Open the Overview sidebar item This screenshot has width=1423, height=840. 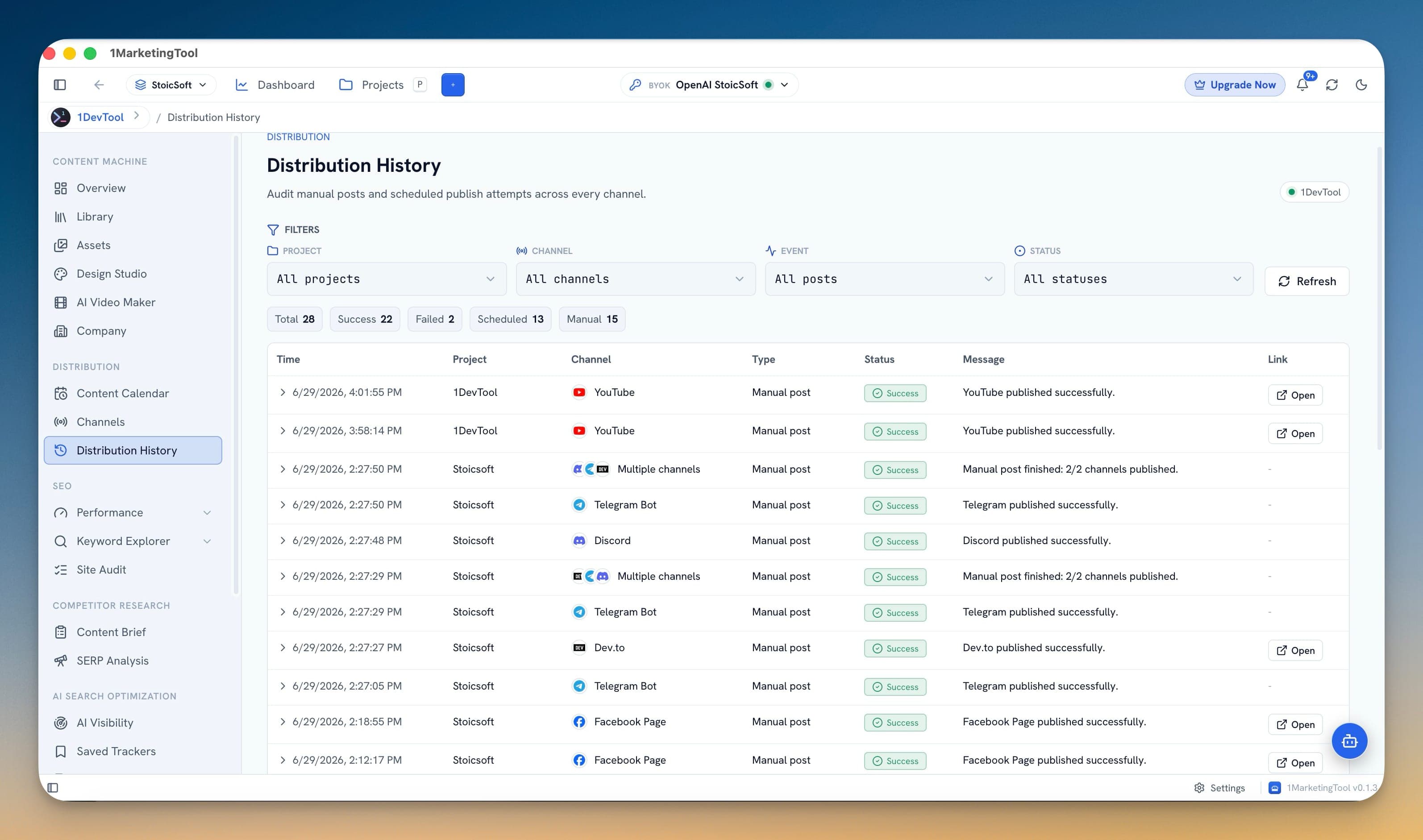pyautogui.click(x=133, y=188)
